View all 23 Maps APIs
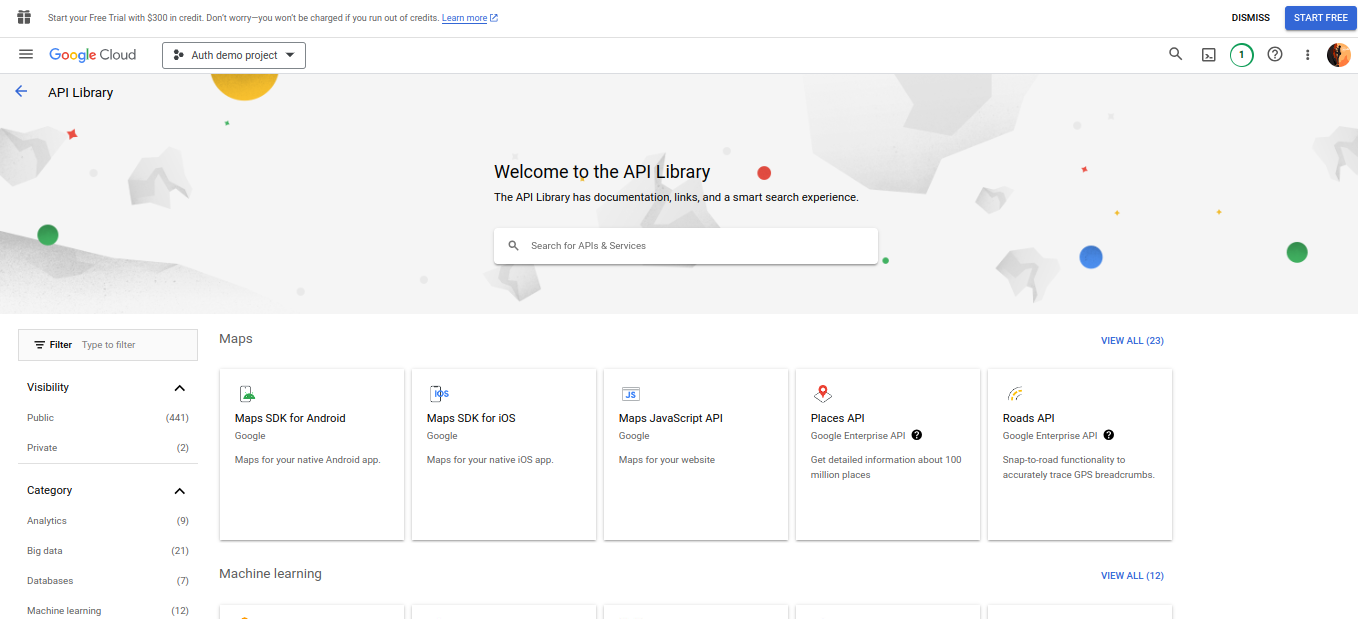 pyautogui.click(x=1132, y=341)
